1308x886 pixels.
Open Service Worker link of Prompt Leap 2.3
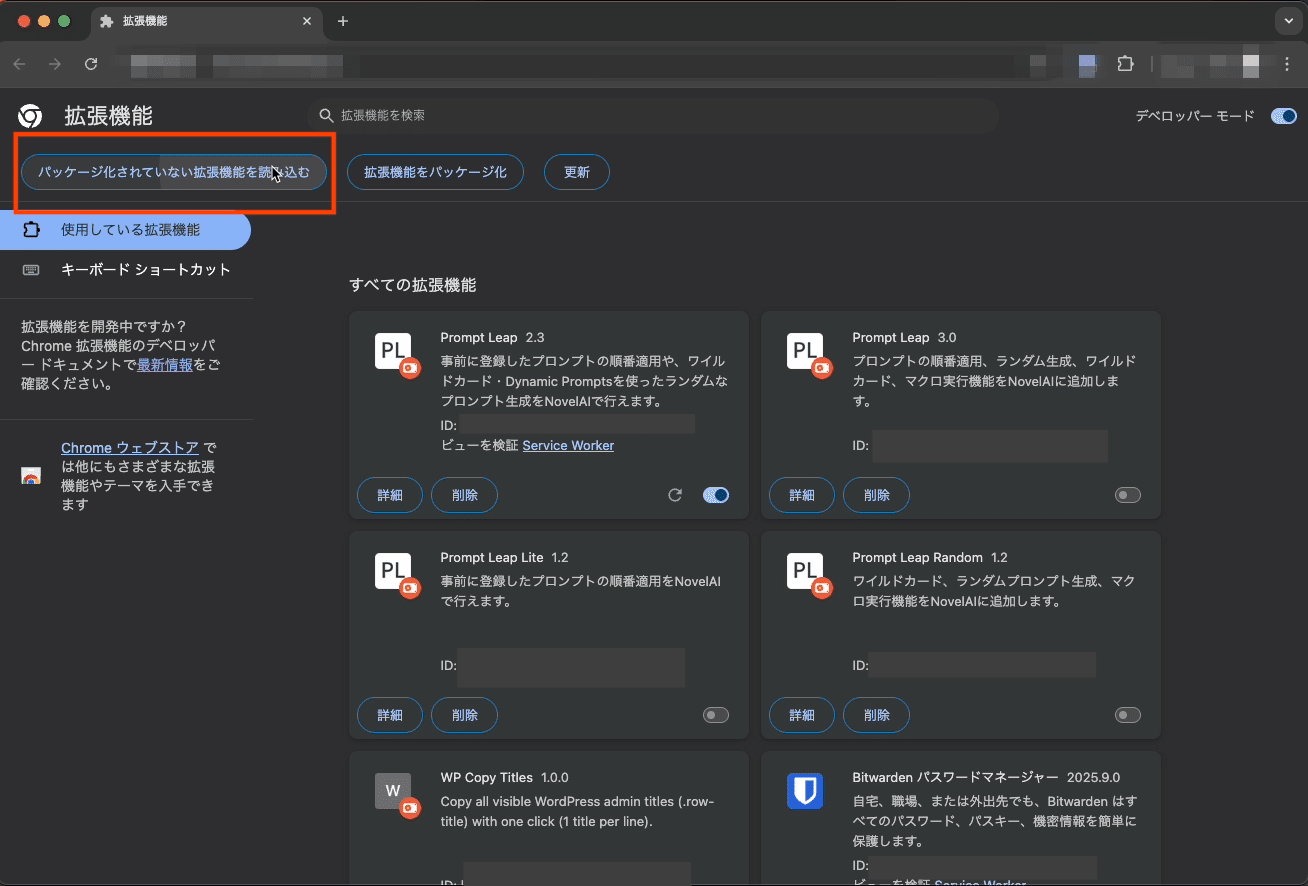568,446
